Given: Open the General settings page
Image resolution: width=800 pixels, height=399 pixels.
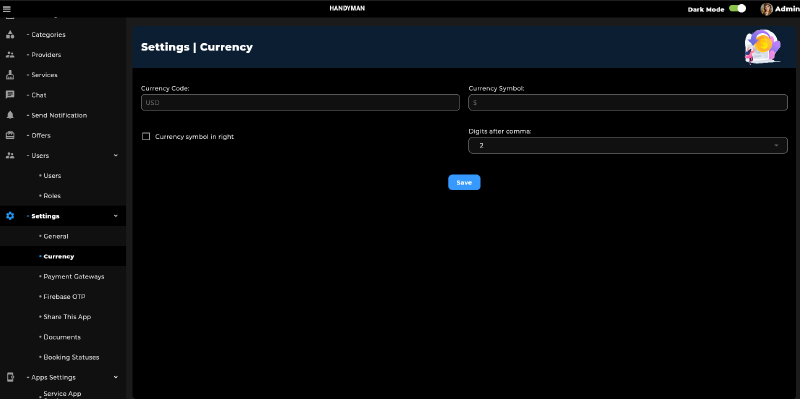Looking at the screenshot, I should 56,236.
